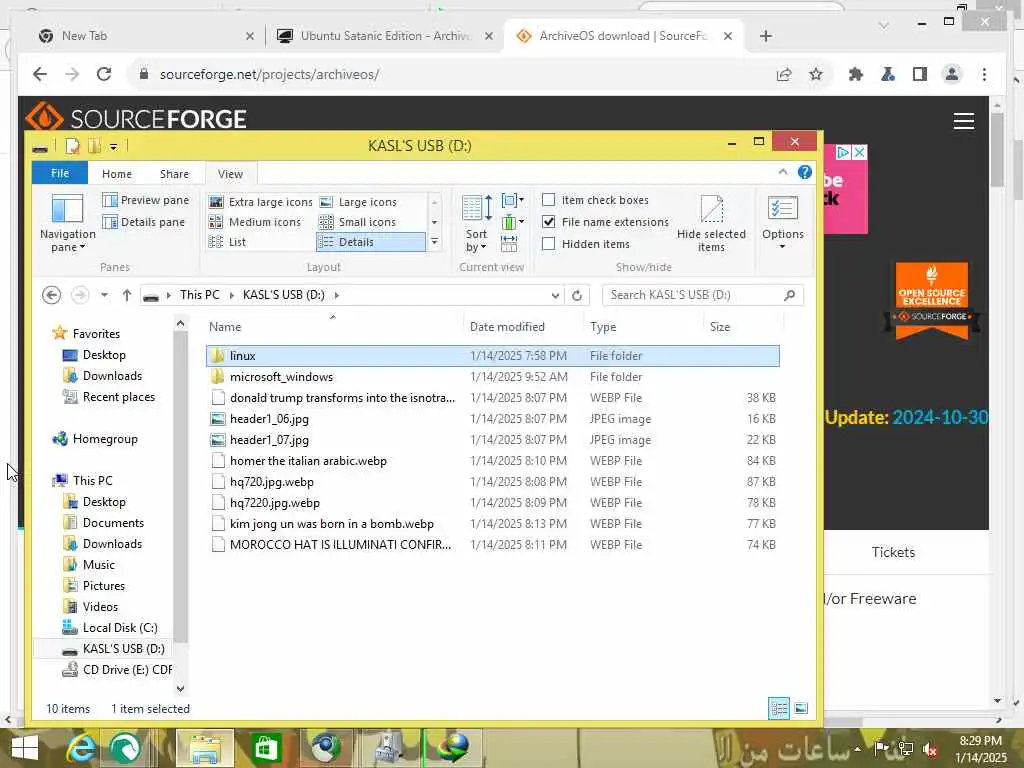Image resolution: width=1024 pixels, height=768 pixels.
Task: Choose Small icons layout
Action: (x=358, y=222)
